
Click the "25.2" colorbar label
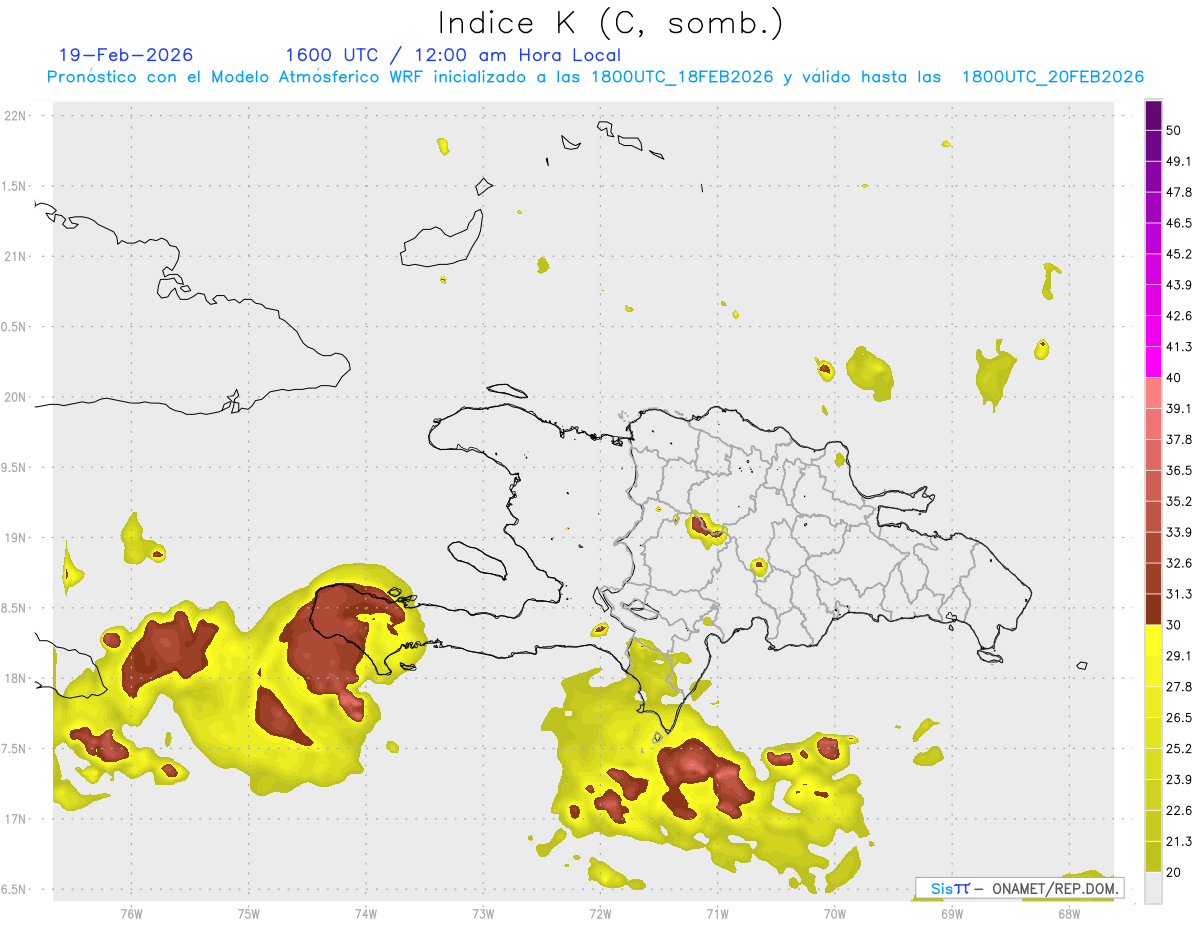coord(1179,749)
